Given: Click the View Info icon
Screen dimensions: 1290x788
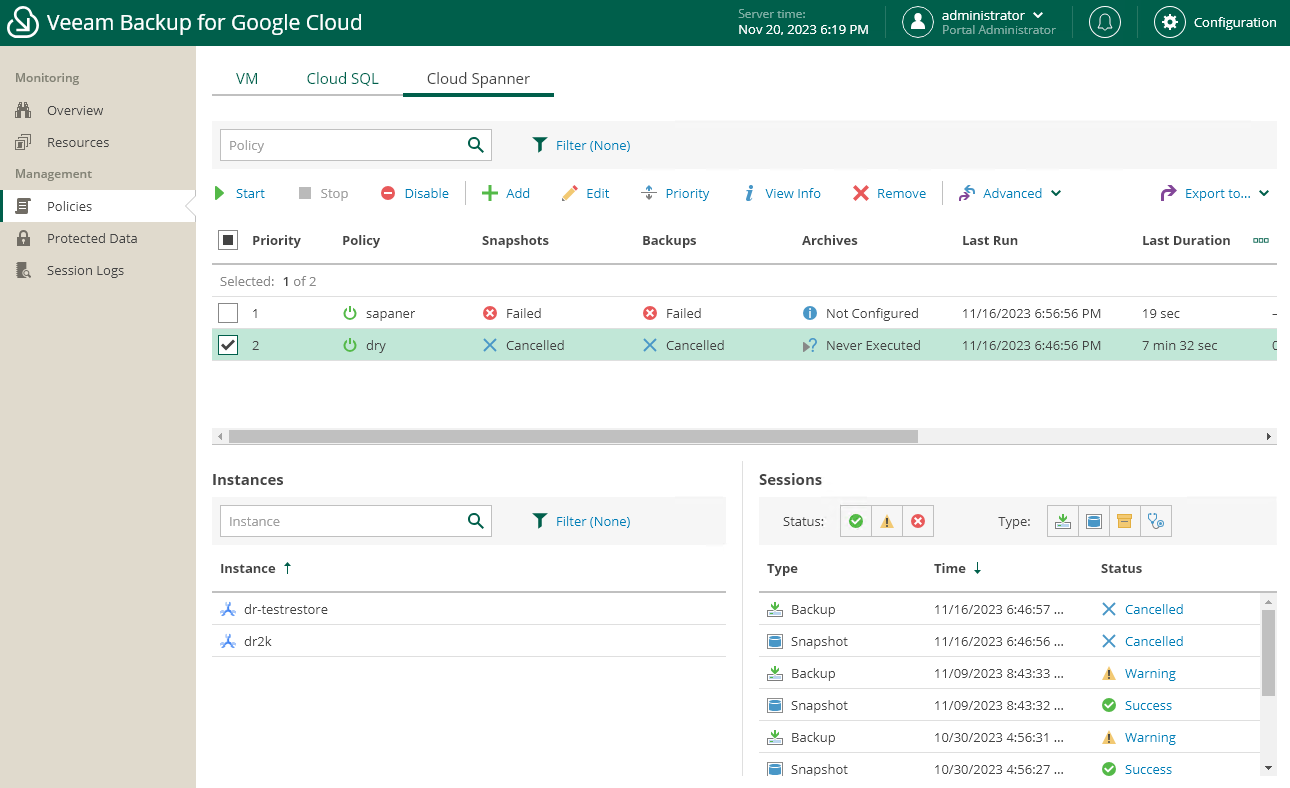Looking at the screenshot, I should coord(749,193).
